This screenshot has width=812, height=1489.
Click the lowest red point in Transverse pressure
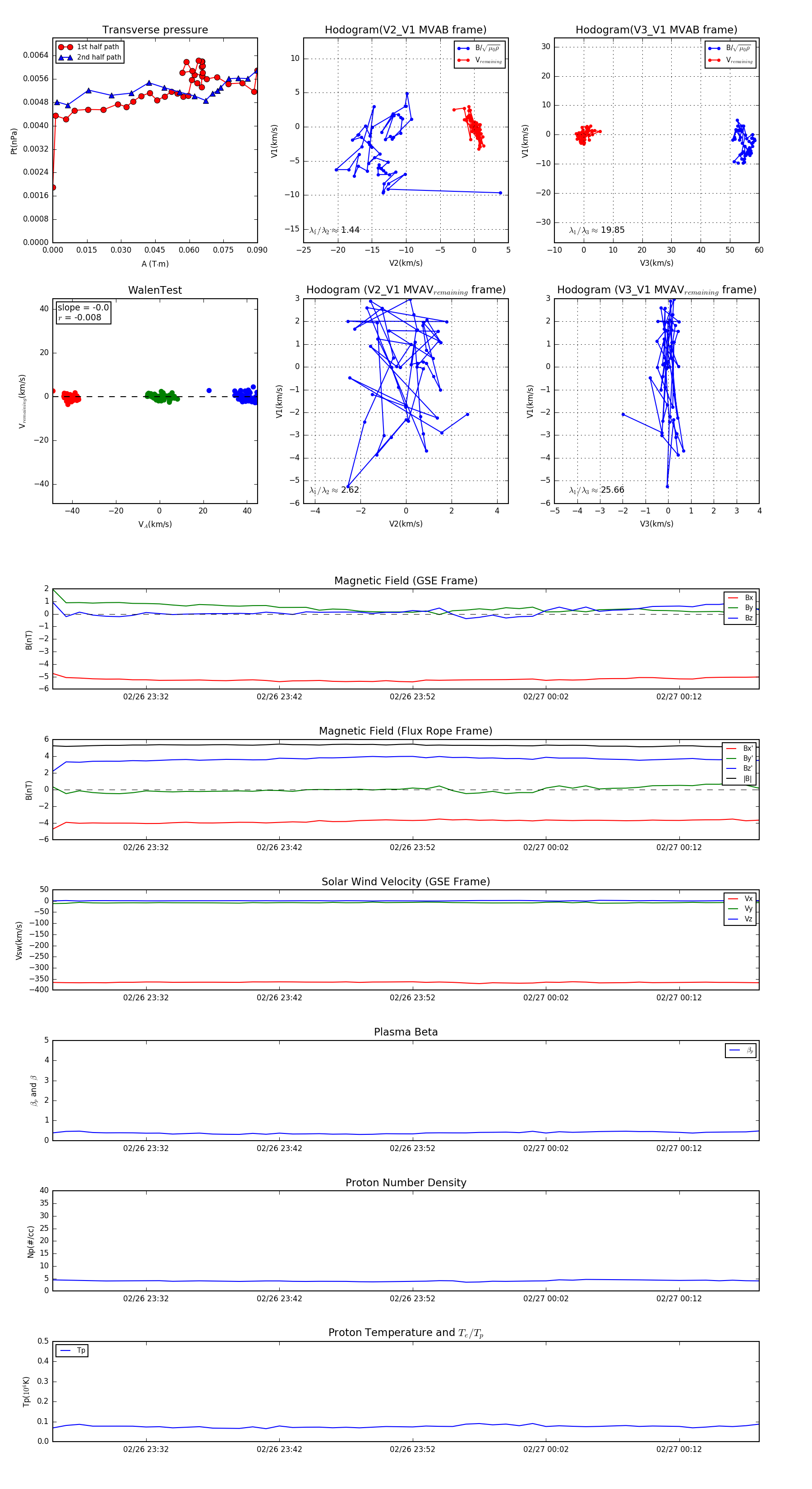click(54, 187)
